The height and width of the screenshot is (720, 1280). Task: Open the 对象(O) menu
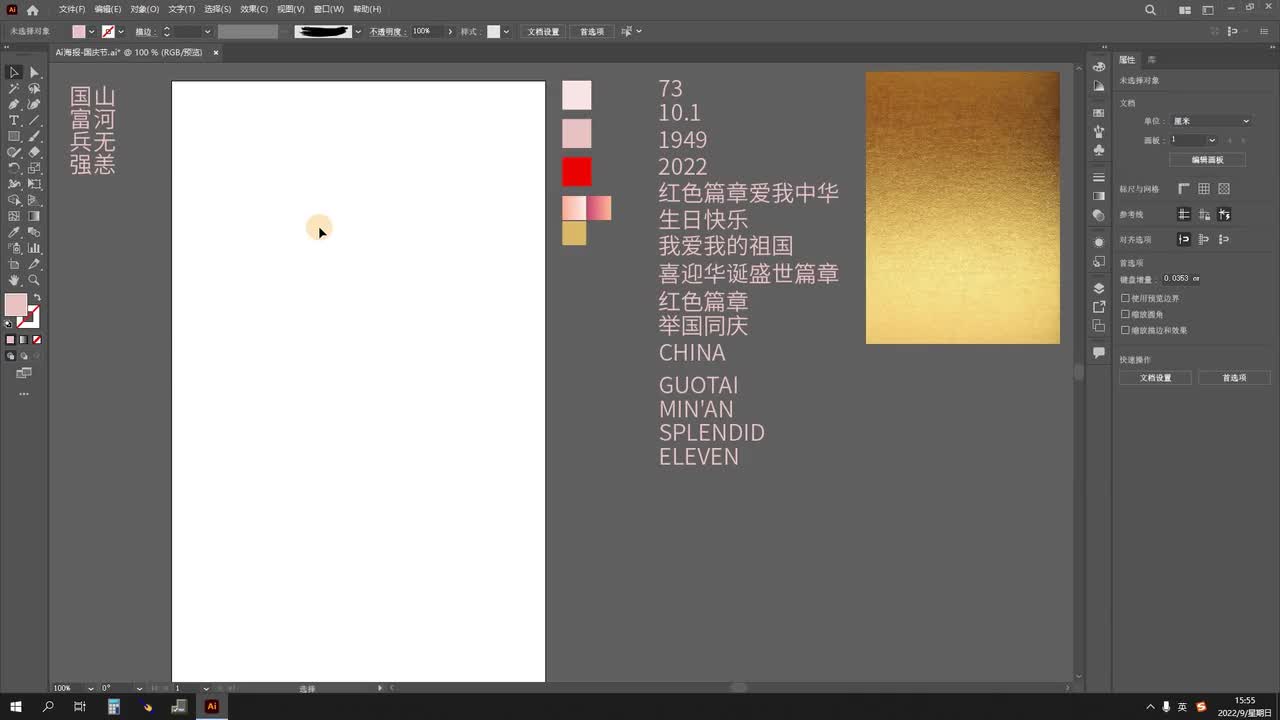144,9
